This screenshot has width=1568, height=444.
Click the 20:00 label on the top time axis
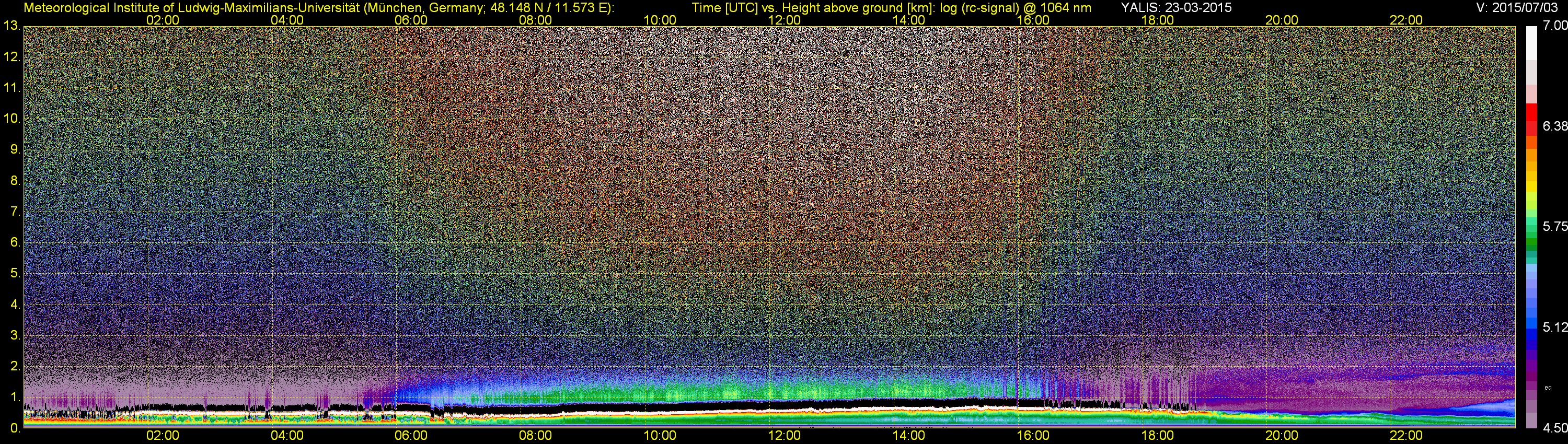pyautogui.click(x=1282, y=20)
